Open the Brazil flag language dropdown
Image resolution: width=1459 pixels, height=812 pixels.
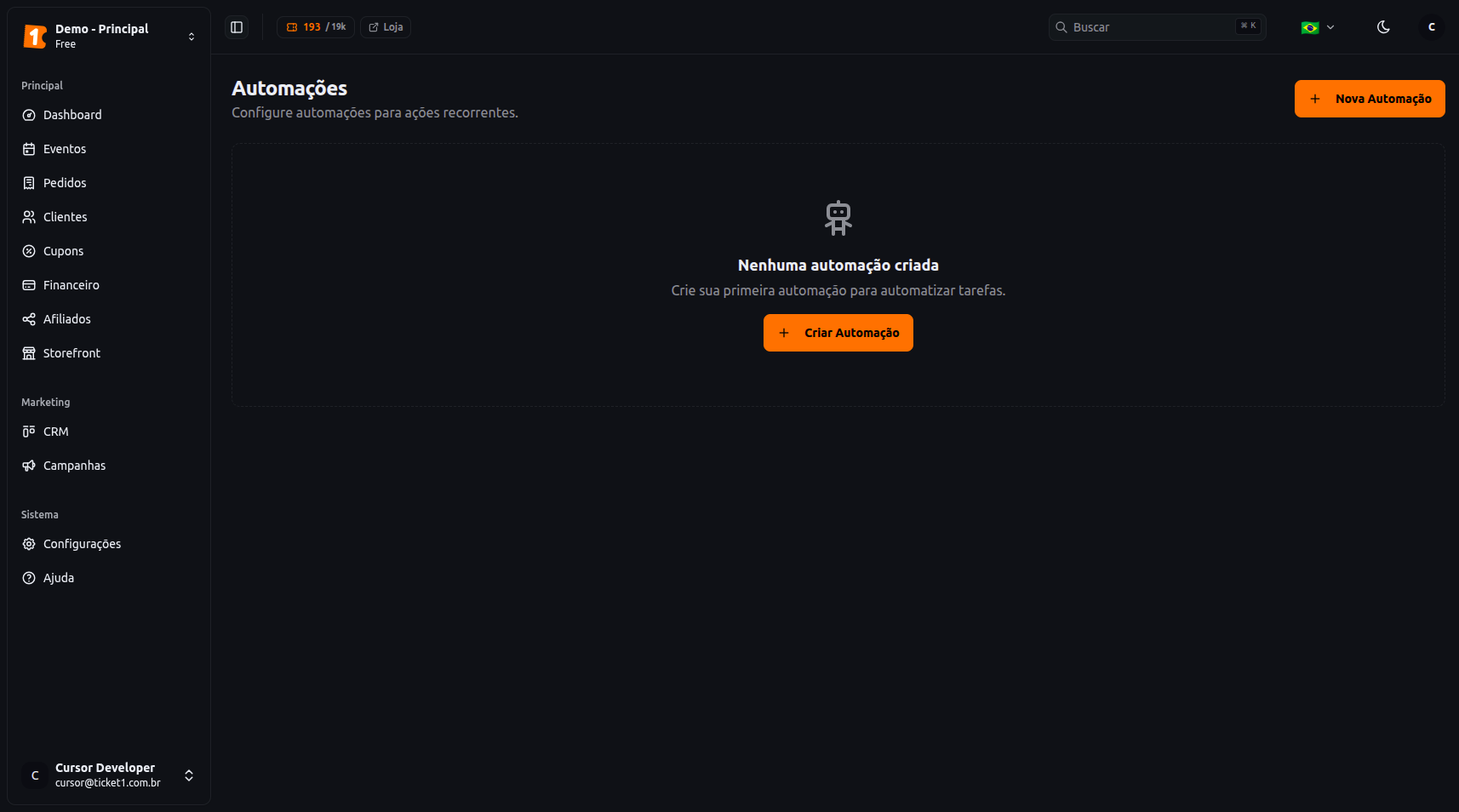1318,27
